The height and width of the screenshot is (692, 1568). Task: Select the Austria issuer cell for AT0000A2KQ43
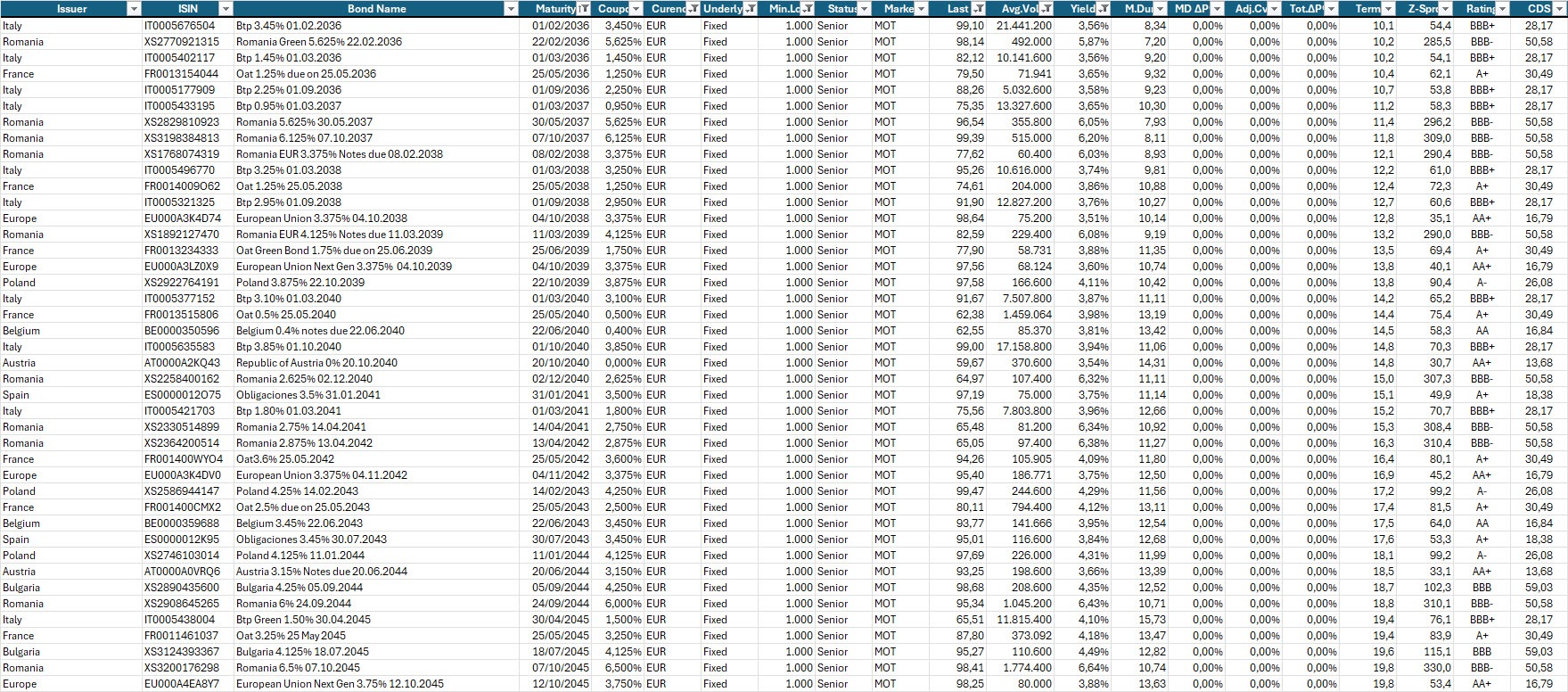click(20, 363)
